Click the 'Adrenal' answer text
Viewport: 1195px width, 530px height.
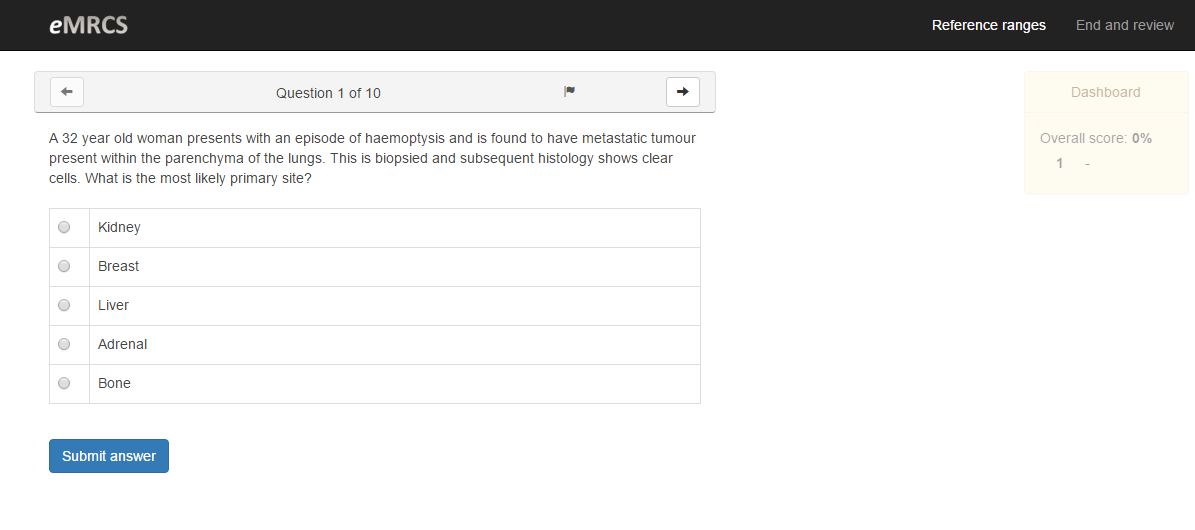122,345
